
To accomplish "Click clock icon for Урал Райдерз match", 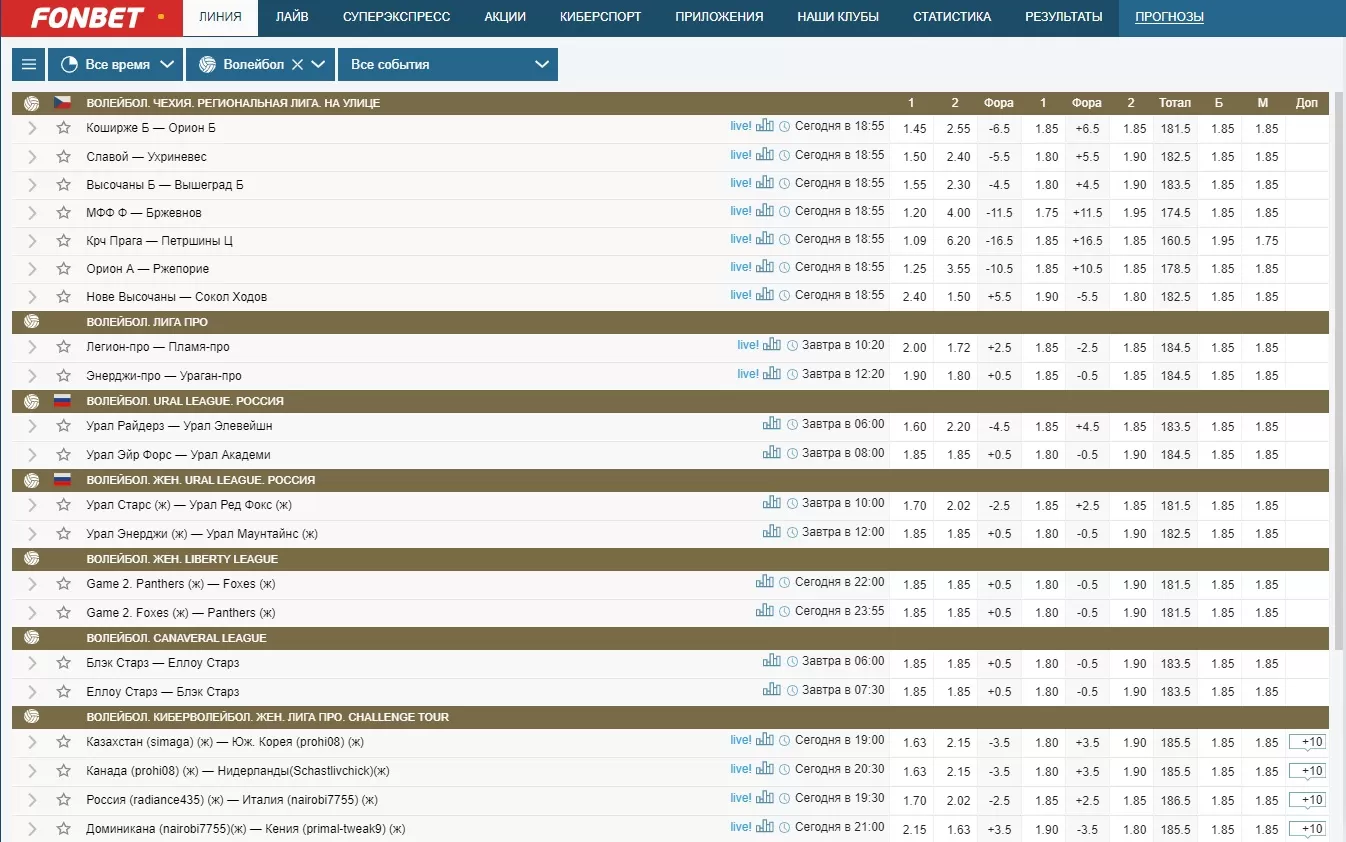I will point(792,424).
